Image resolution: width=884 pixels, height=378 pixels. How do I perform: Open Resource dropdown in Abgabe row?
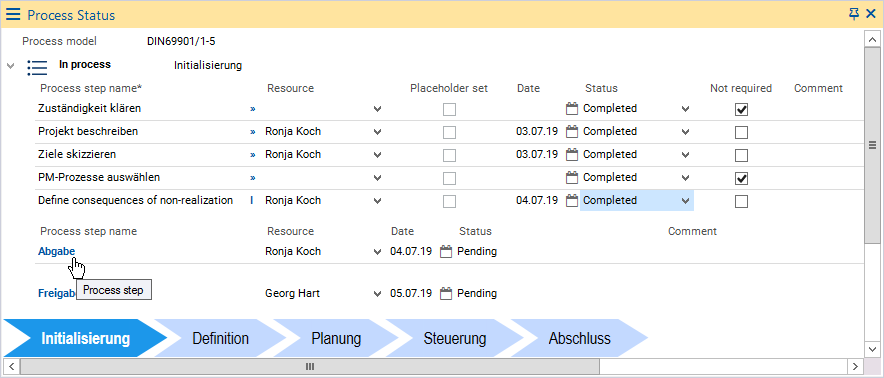coord(378,252)
